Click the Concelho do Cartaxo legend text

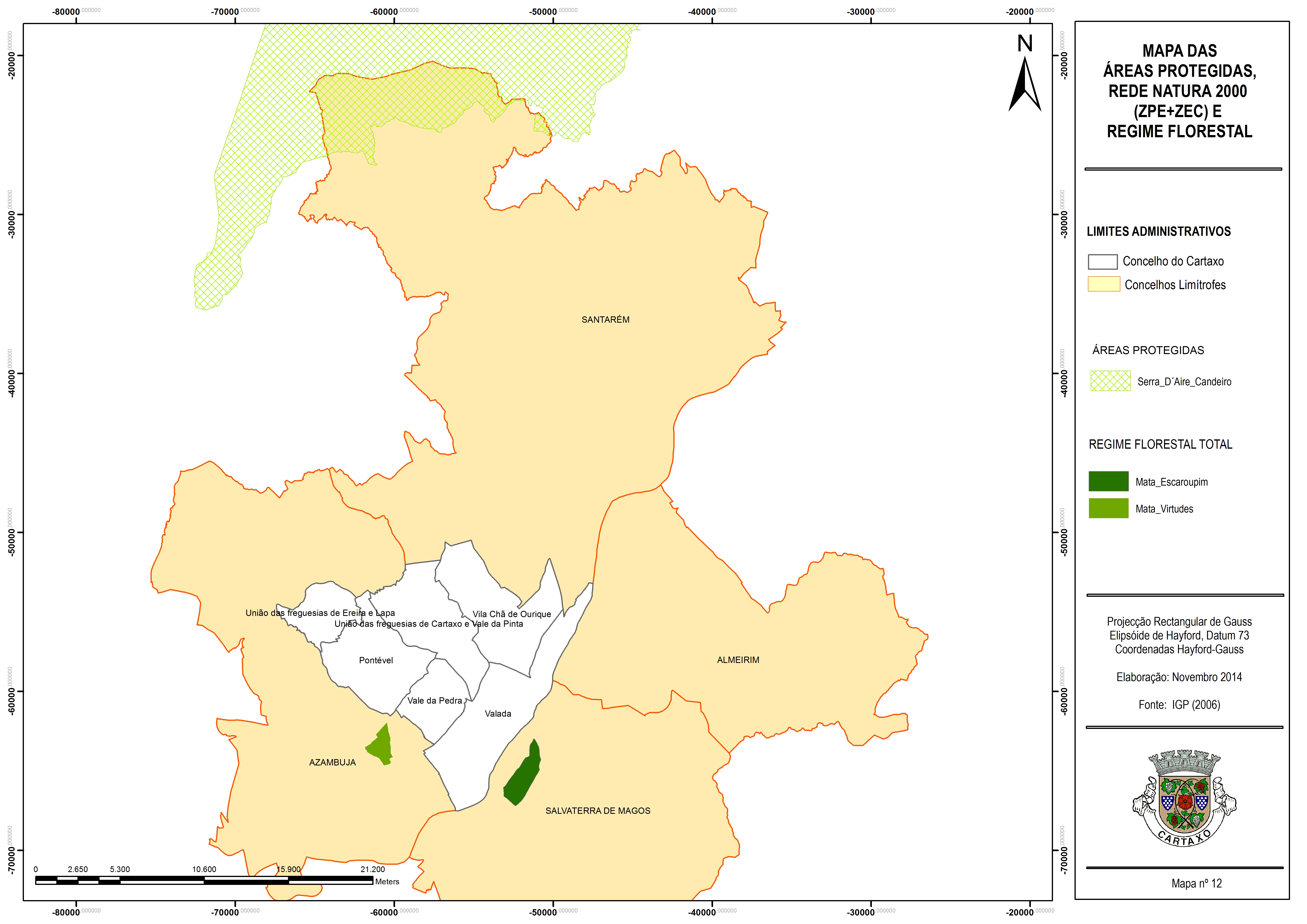[x=1173, y=261]
